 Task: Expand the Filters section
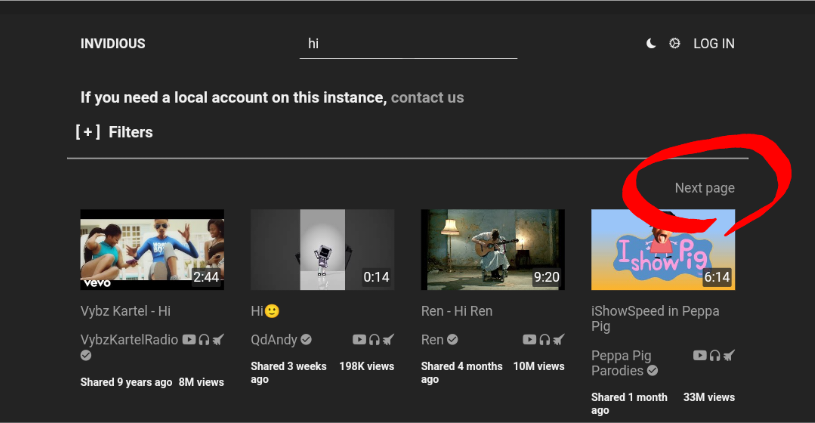click(x=114, y=132)
